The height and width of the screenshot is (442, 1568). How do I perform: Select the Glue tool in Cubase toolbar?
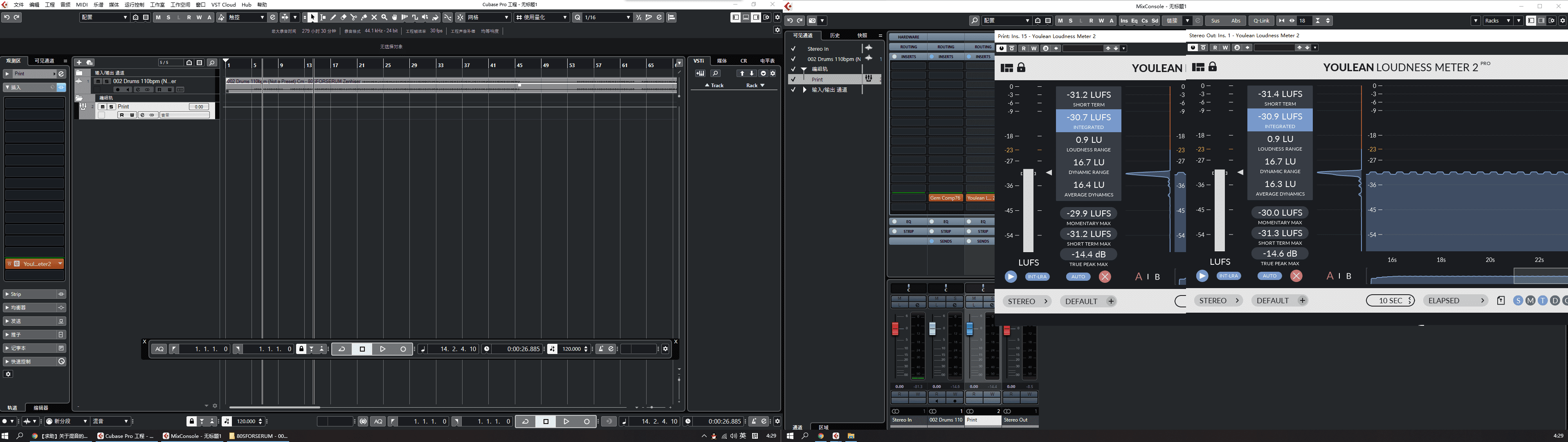[x=364, y=18]
